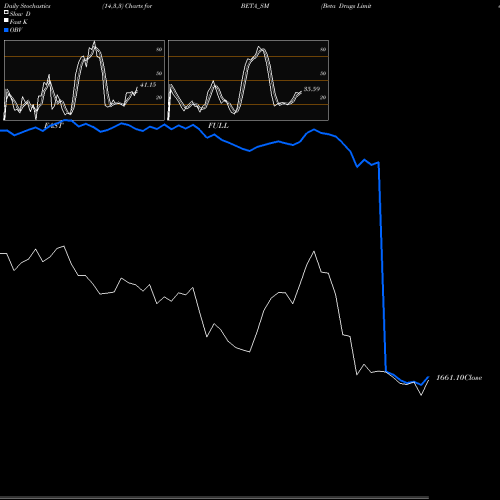The image size is (500, 500).
Task: Click the 'Fast K' legend label
Action: pyautogui.click(x=19, y=22)
